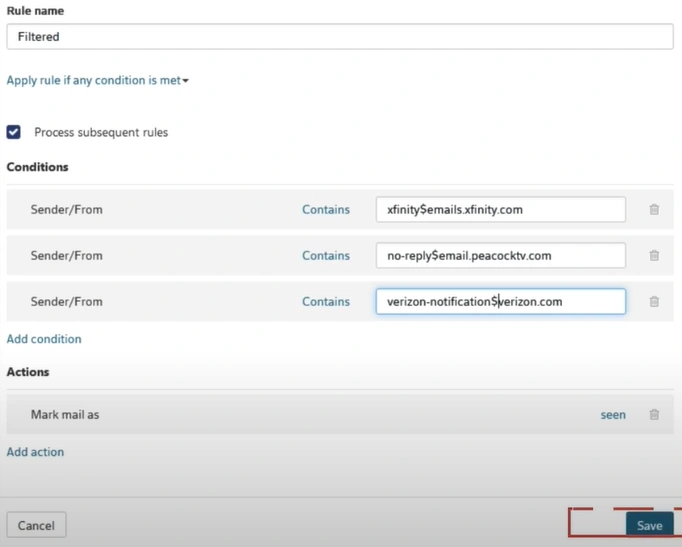Image resolution: width=682 pixels, height=547 pixels.
Task: Uncheck Process subsequent rules checkbox
Action: click(x=13, y=132)
